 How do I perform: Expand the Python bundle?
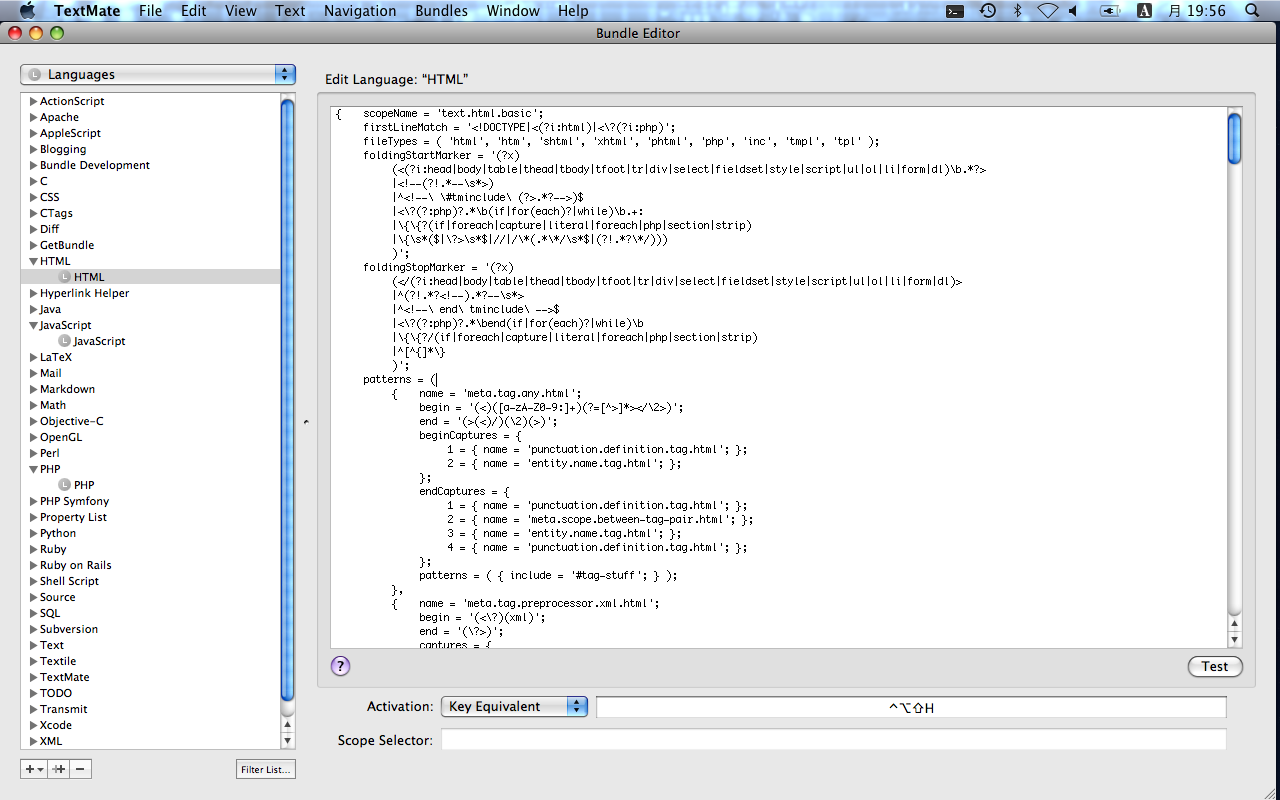33,533
